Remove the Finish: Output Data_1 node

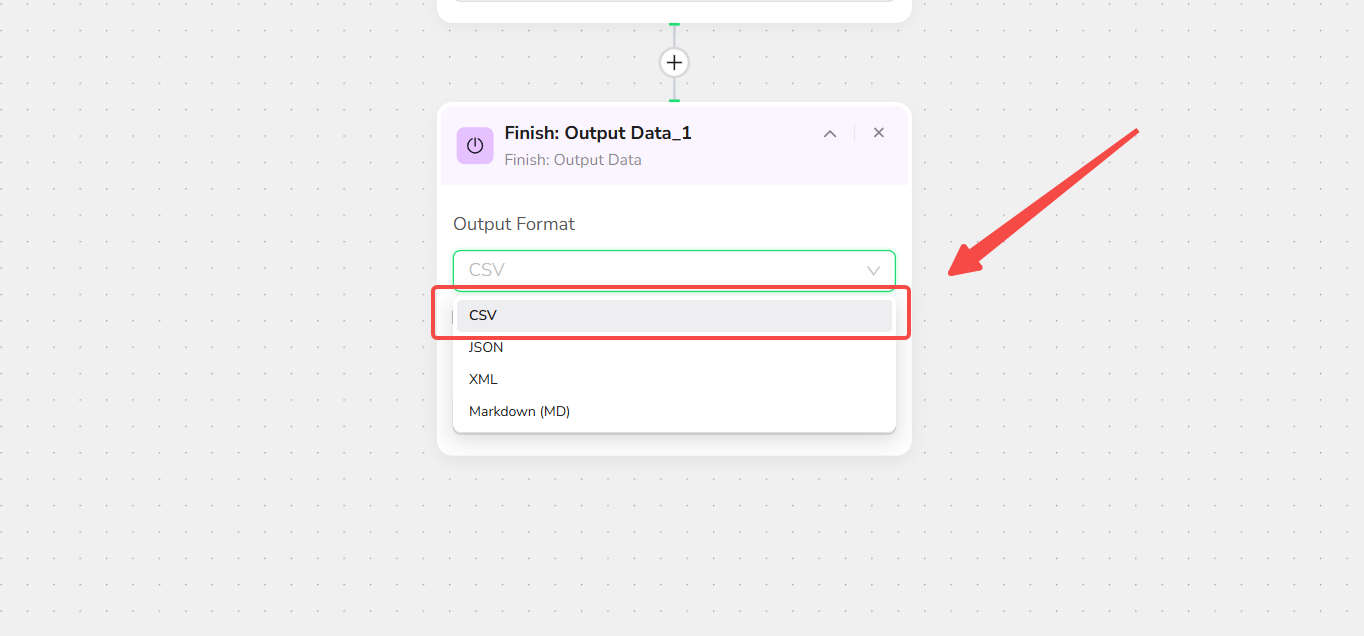(879, 133)
